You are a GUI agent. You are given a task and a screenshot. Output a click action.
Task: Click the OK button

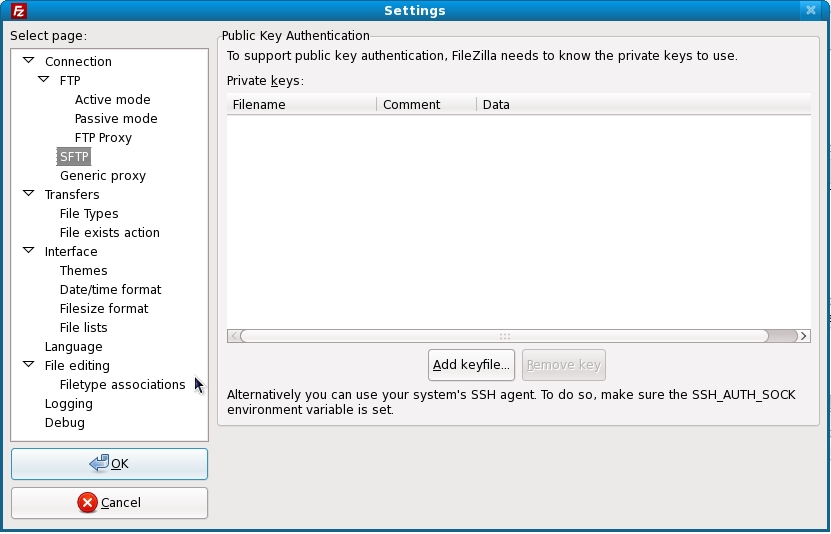click(109, 464)
